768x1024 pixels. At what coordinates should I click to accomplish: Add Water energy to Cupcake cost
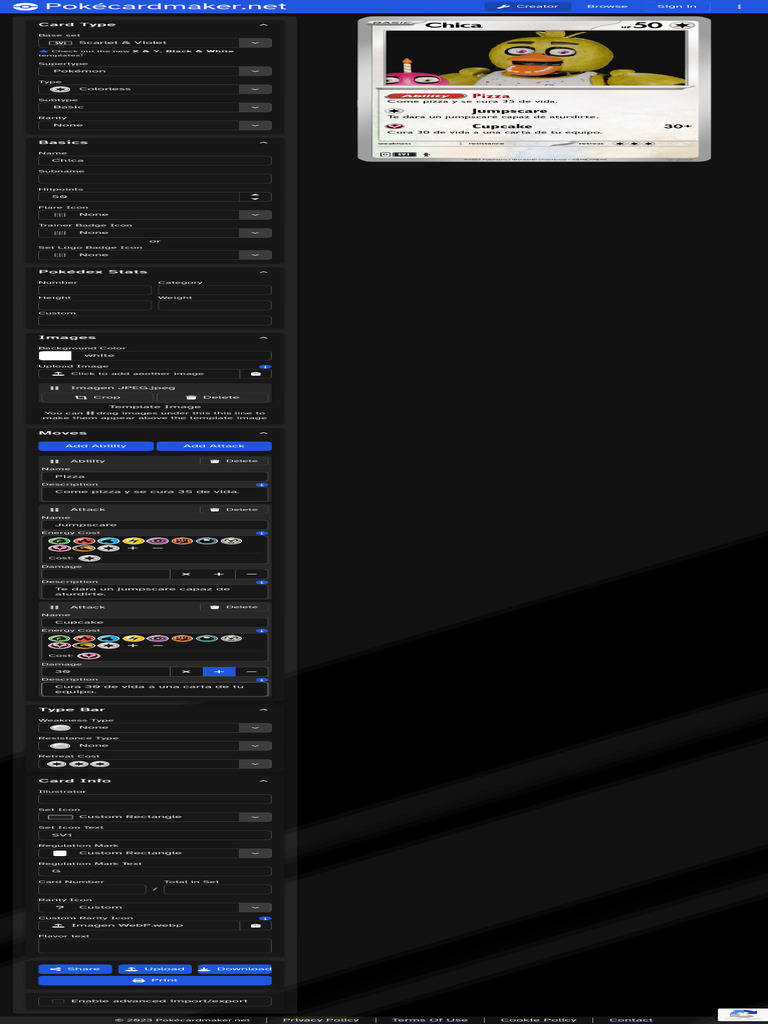pos(108,639)
